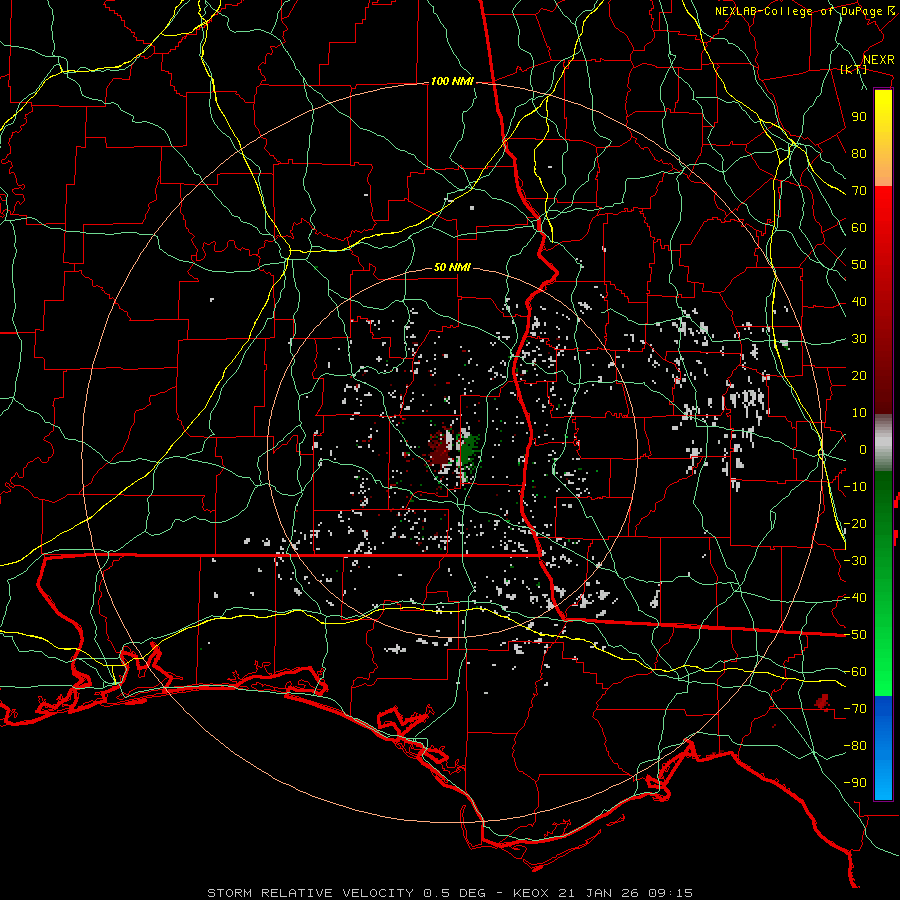
Task: Click the [KT] units label
Action: point(853,69)
